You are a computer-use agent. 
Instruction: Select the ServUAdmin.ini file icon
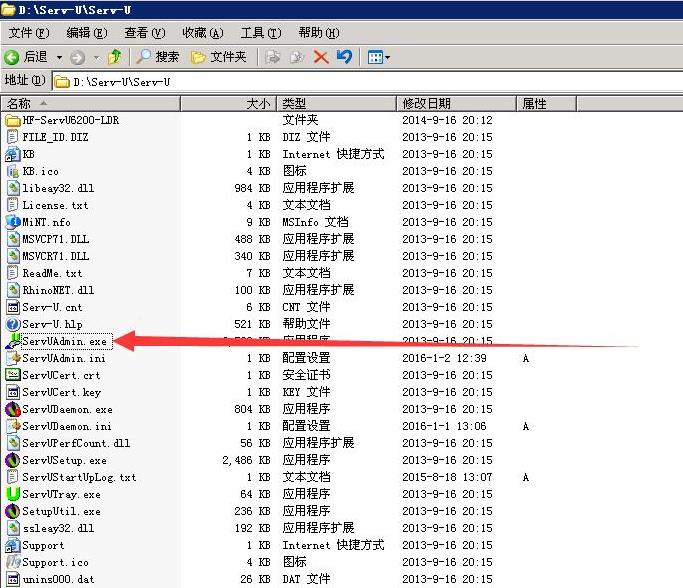pos(13,358)
